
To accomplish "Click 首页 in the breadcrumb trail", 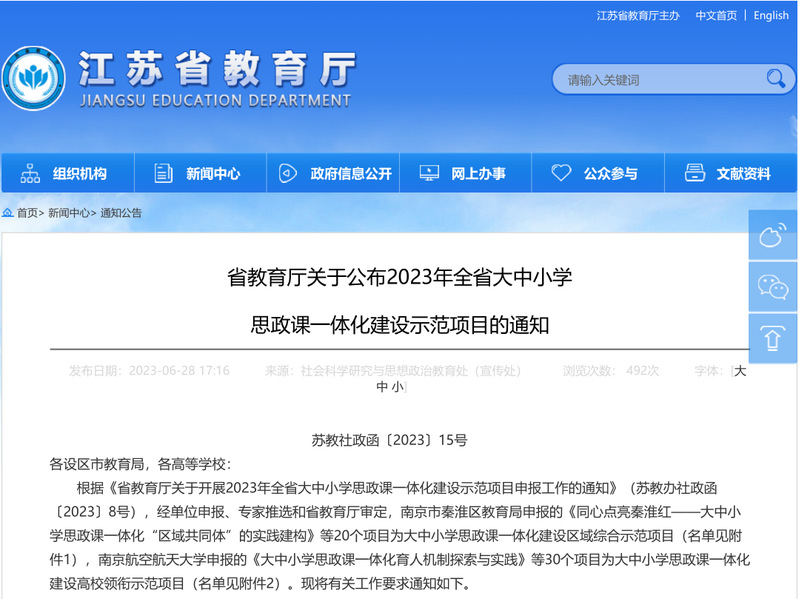I will click(x=27, y=213).
